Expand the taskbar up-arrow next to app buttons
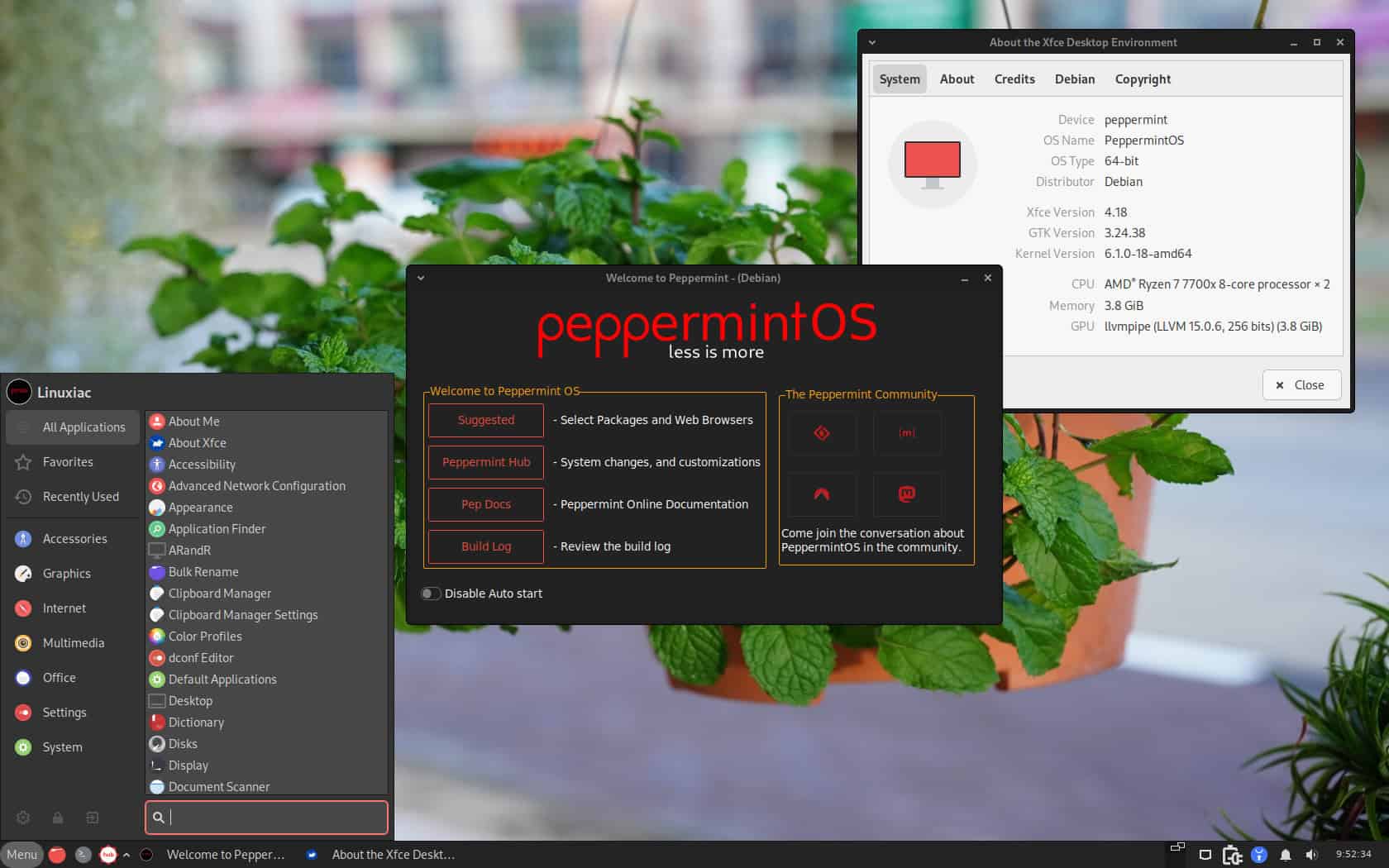Screen dimensions: 1389x868 (x=126, y=854)
